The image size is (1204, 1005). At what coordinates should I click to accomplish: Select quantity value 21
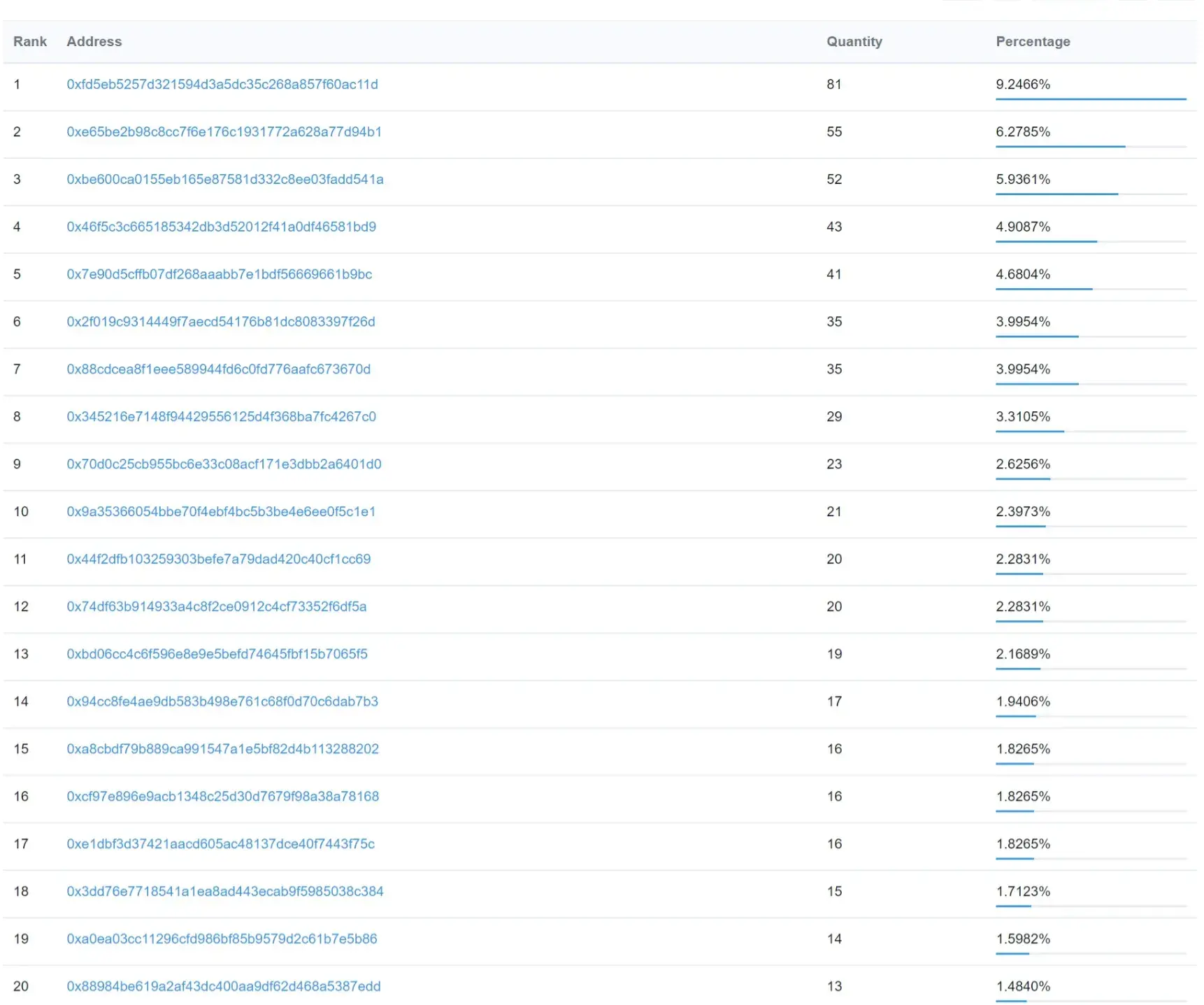[x=834, y=512]
